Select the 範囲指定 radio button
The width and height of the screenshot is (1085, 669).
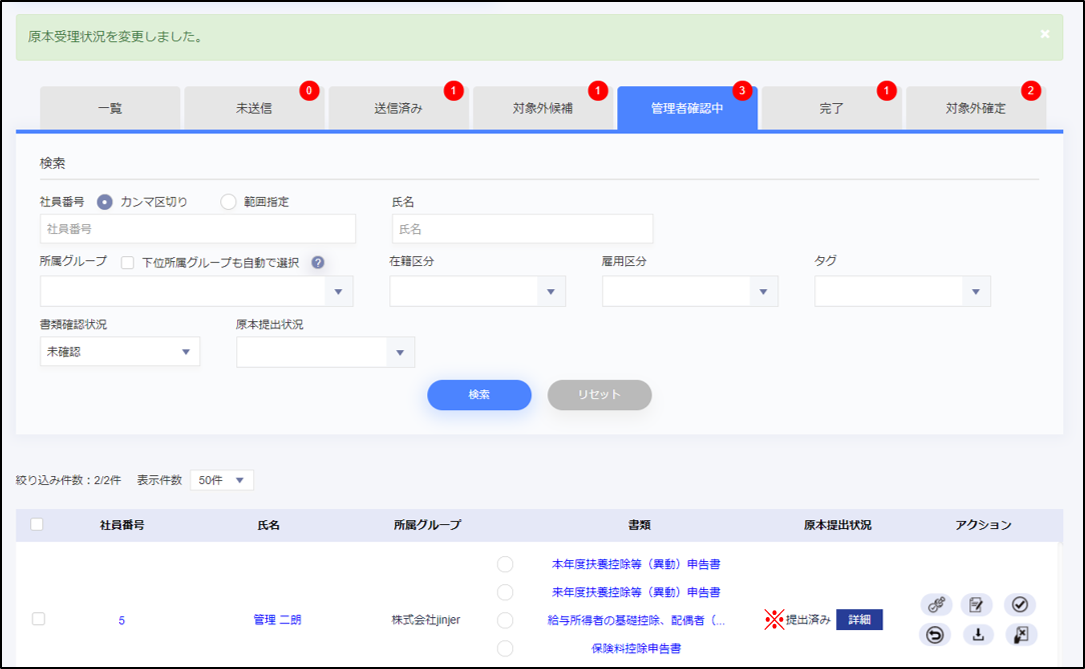(x=228, y=202)
